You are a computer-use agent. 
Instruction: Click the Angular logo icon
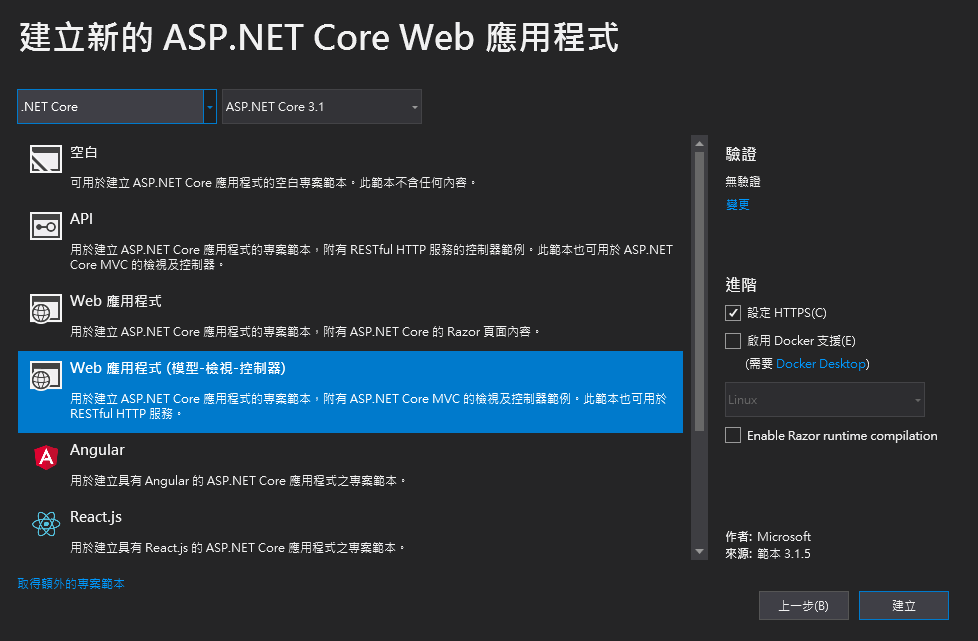tap(46, 457)
